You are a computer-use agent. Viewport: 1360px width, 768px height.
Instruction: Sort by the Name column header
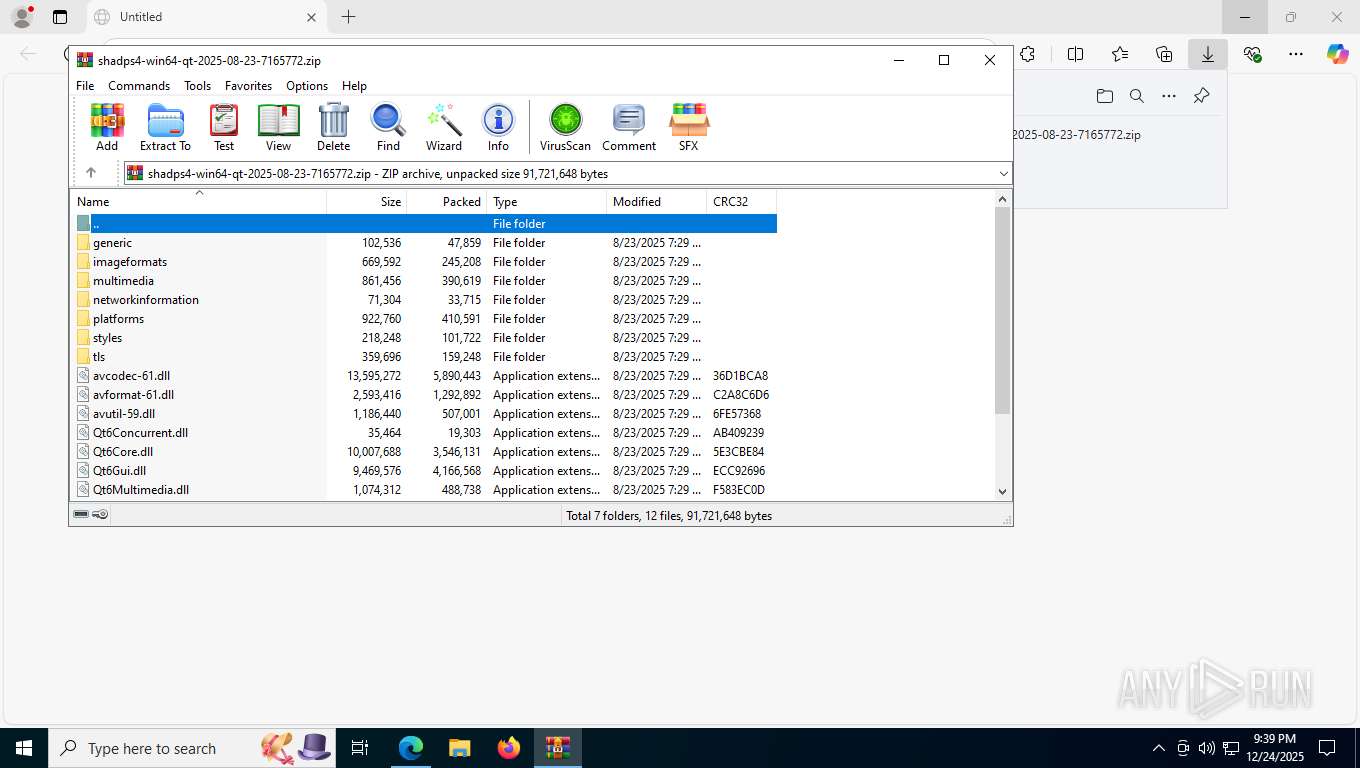(198, 201)
